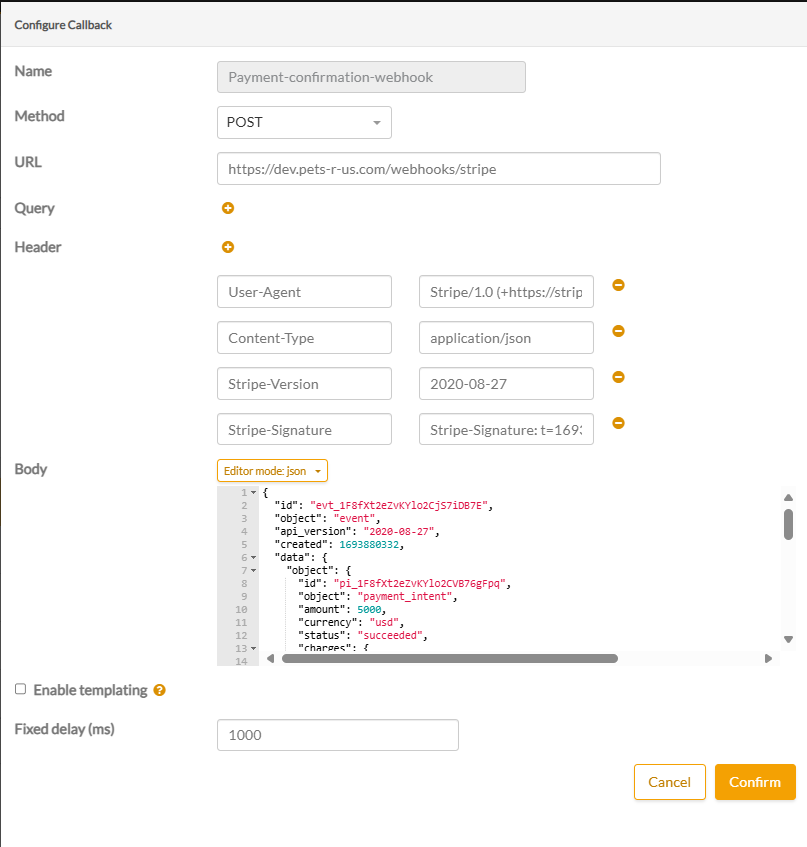The height and width of the screenshot is (847, 807).
Task: Enable templating checkbox
Action: tap(21, 689)
